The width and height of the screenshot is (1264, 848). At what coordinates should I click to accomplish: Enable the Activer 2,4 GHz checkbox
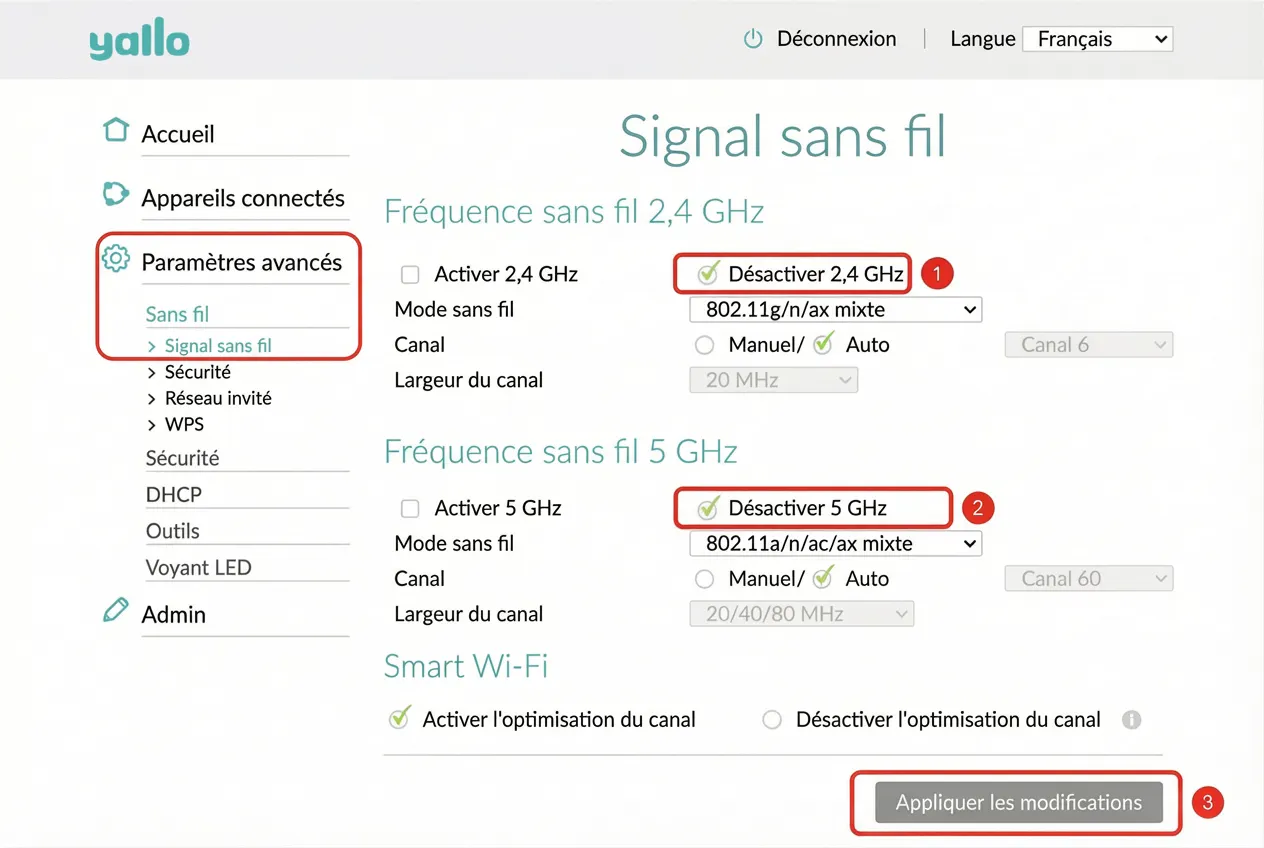(410, 274)
